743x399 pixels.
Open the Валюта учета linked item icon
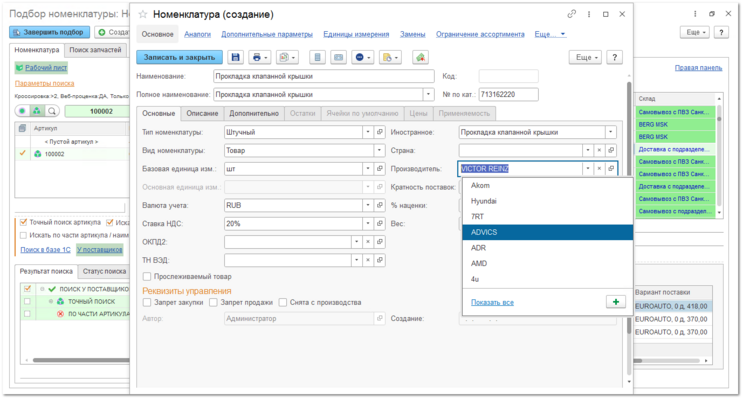380,205
